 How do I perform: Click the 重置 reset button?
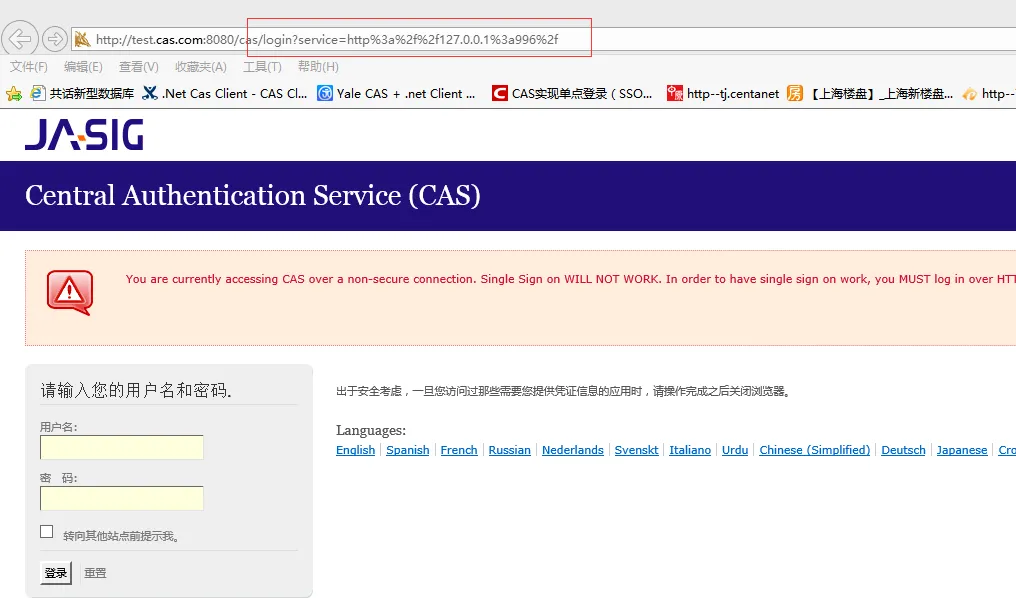click(95, 573)
